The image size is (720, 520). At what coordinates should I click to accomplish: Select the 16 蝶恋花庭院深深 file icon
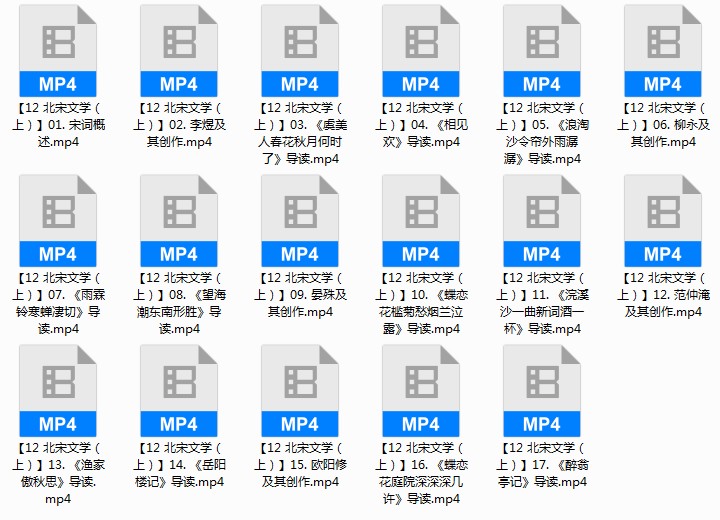click(x=421, y=391)
